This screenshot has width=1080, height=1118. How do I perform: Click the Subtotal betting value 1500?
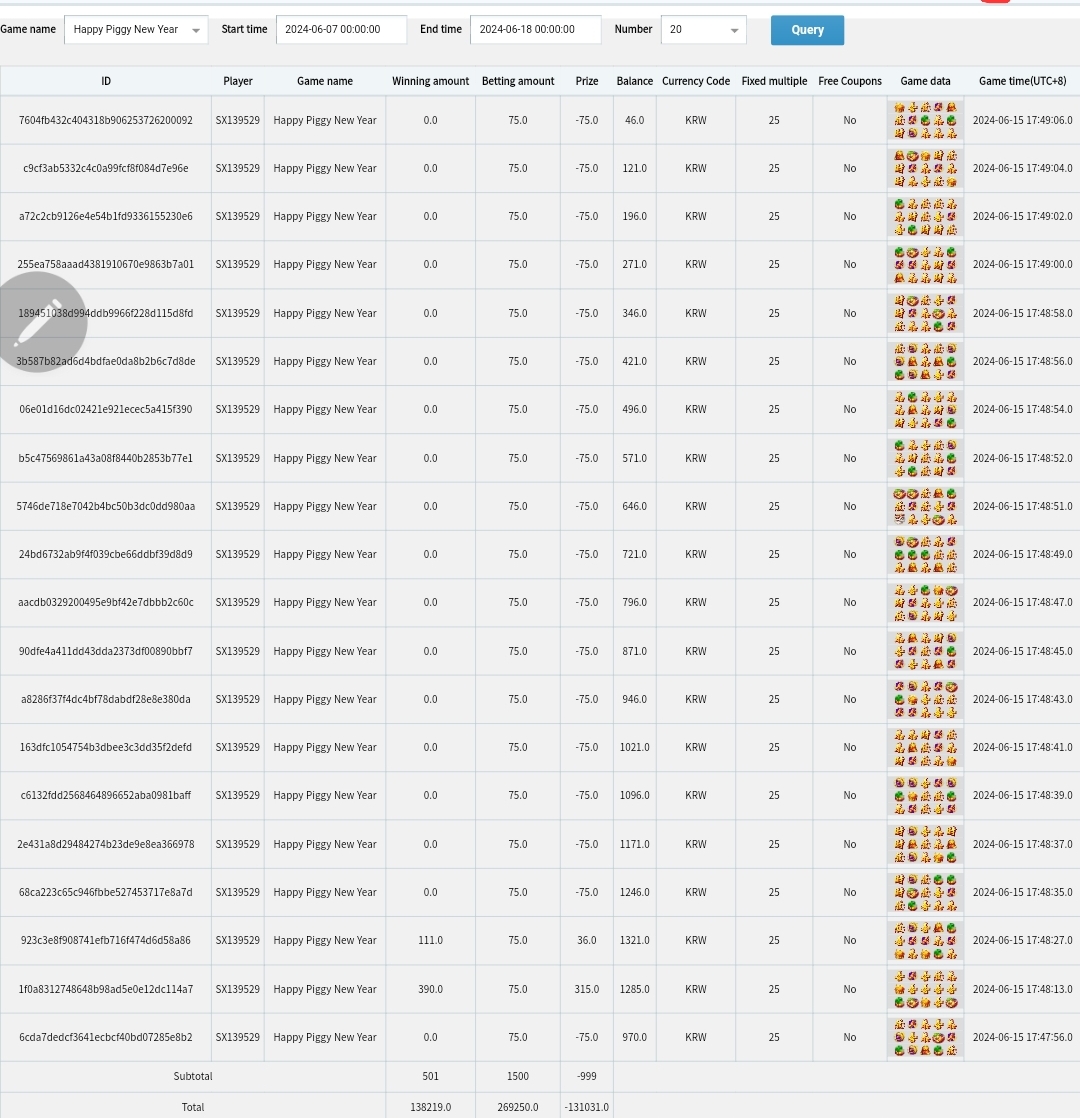click(x=518, y=1077)
